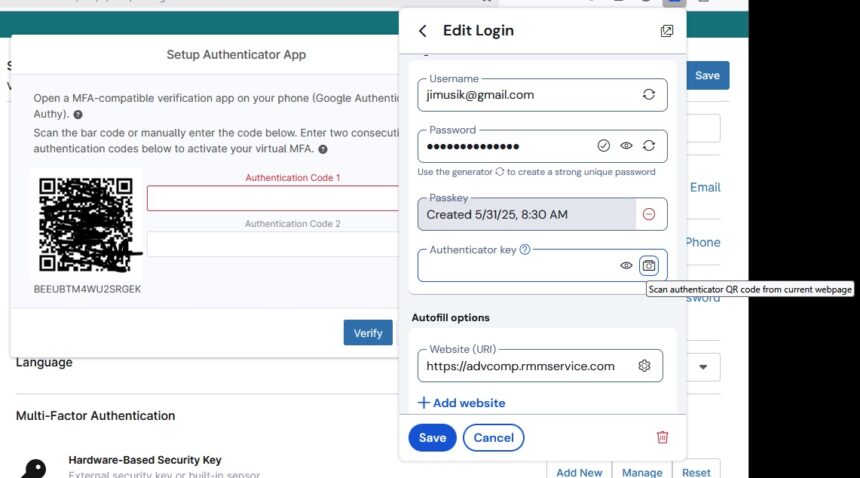The height and width of the screenshot is (478, 860).
Task: Cancel the login edit
Action: point(494,437)
